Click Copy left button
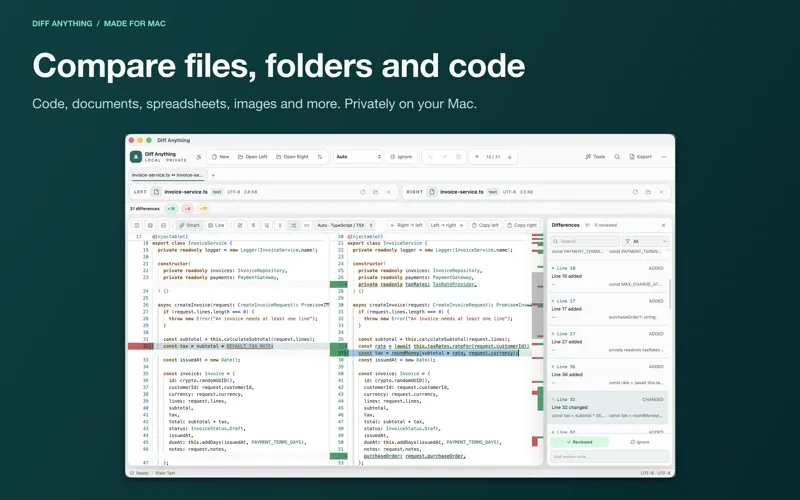 485,225
